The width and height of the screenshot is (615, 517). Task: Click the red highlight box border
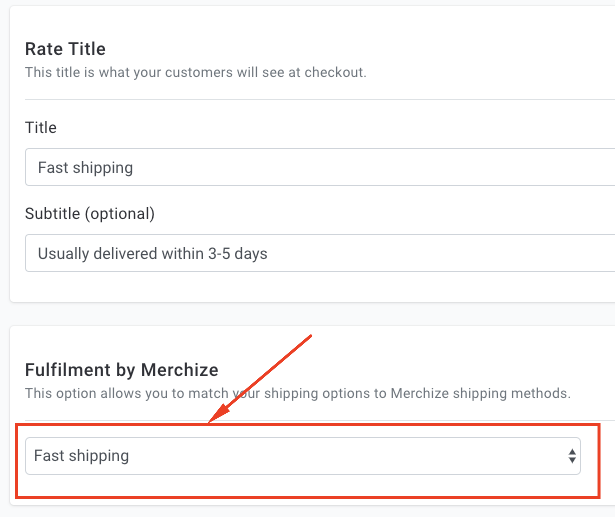308,424
